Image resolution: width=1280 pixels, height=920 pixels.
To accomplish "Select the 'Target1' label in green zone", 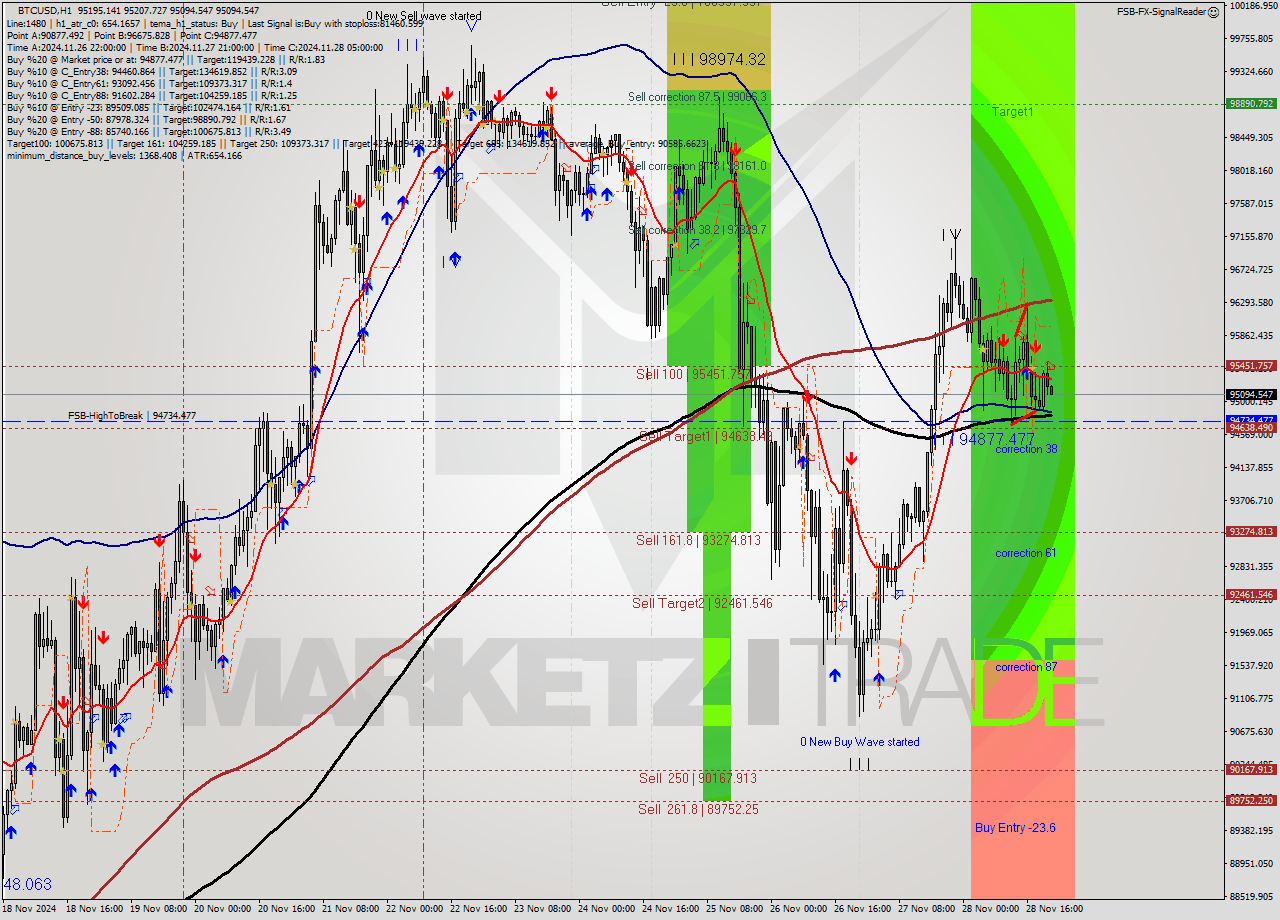I will coord(1013,112).
